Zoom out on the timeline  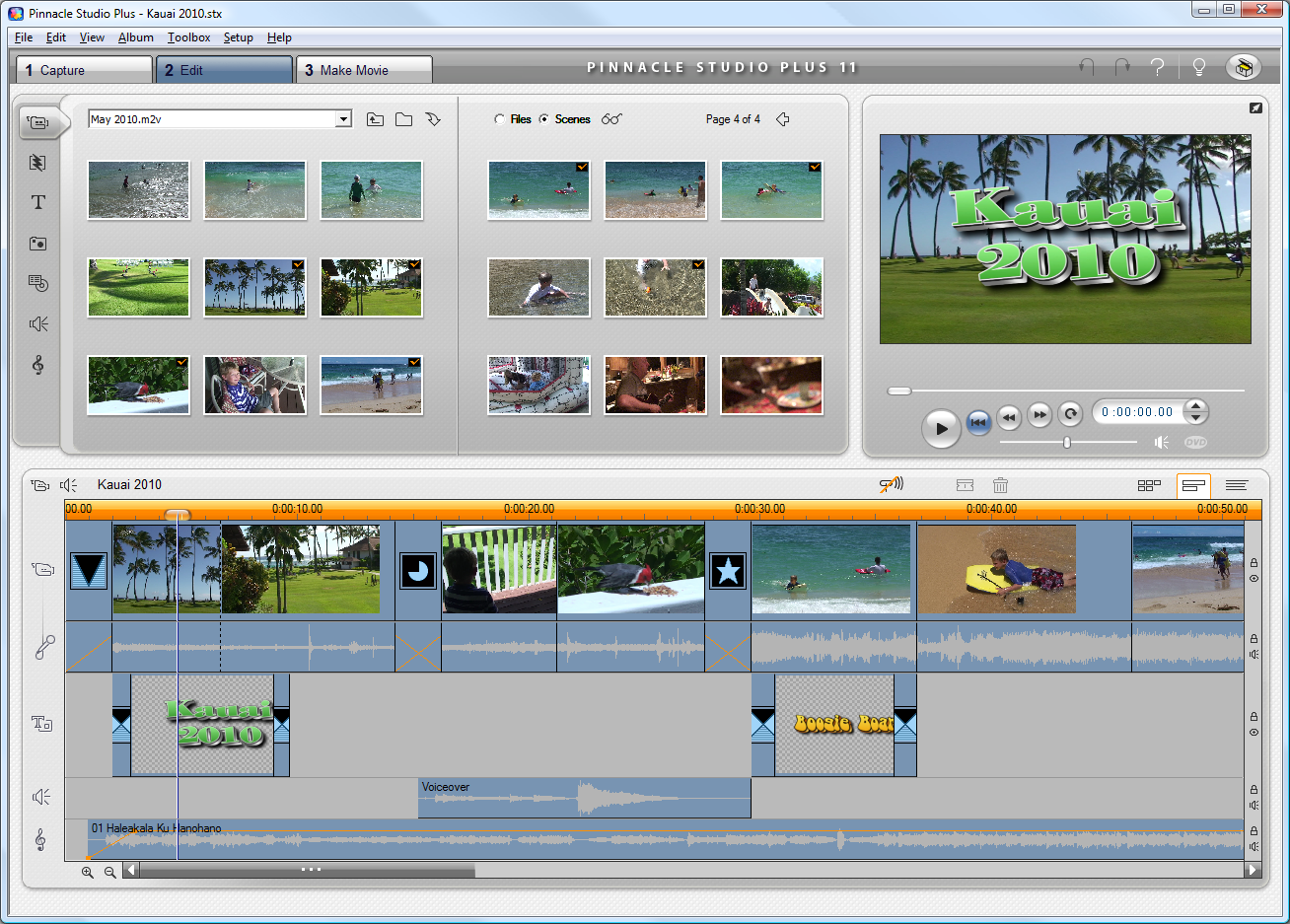pos(110,872)
